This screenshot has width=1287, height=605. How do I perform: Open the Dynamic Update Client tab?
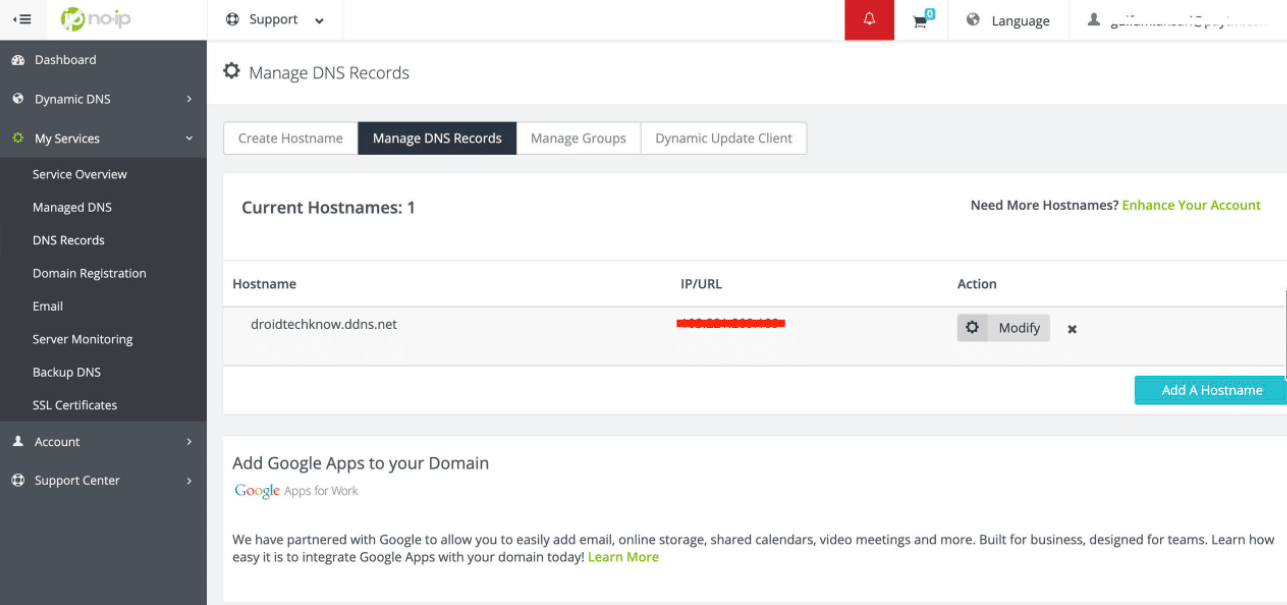(723, 138)
